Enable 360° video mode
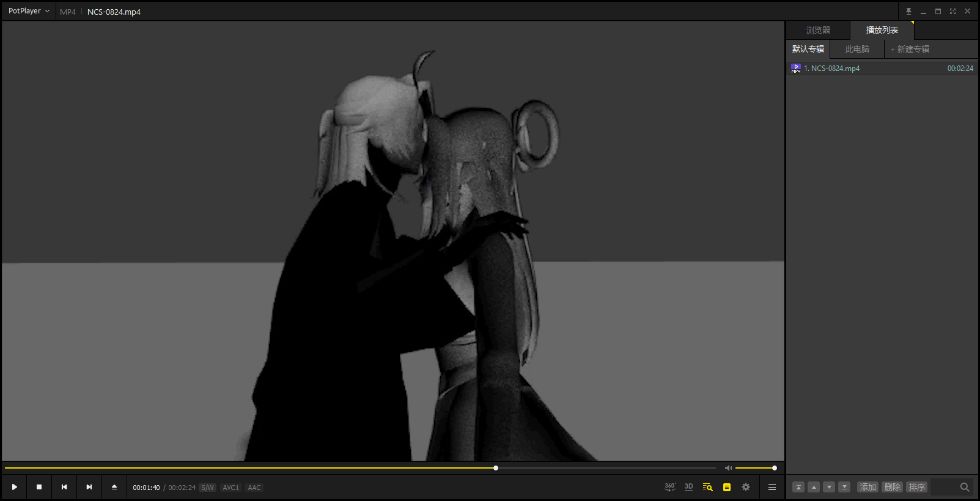The image size is (980, 501). click(x=670, y=487)
